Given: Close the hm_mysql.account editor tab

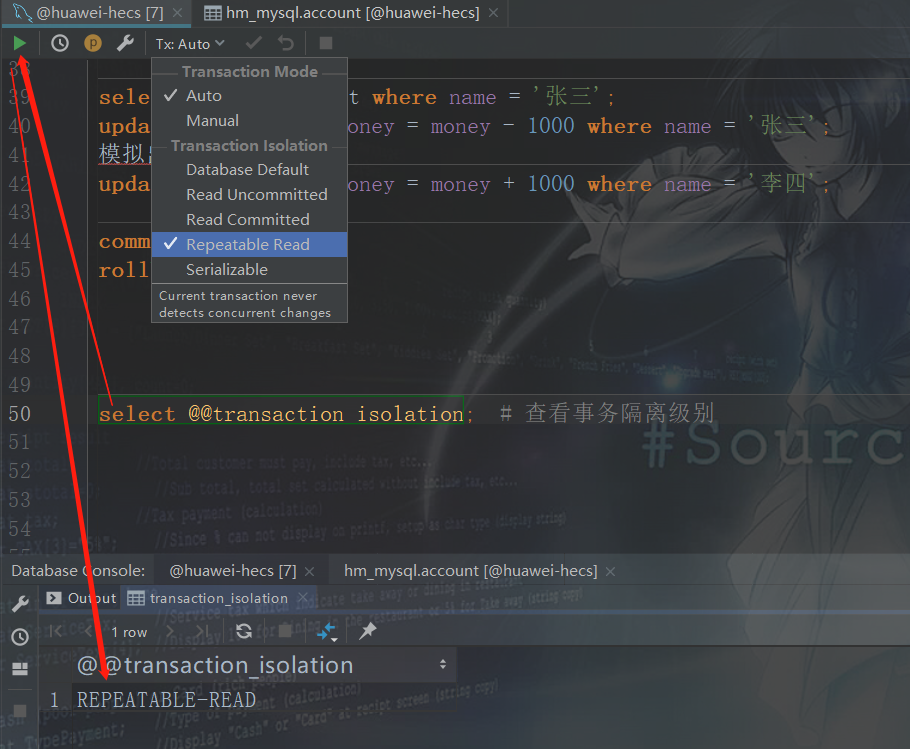Looking at the screenshot, I should point(493,13).
